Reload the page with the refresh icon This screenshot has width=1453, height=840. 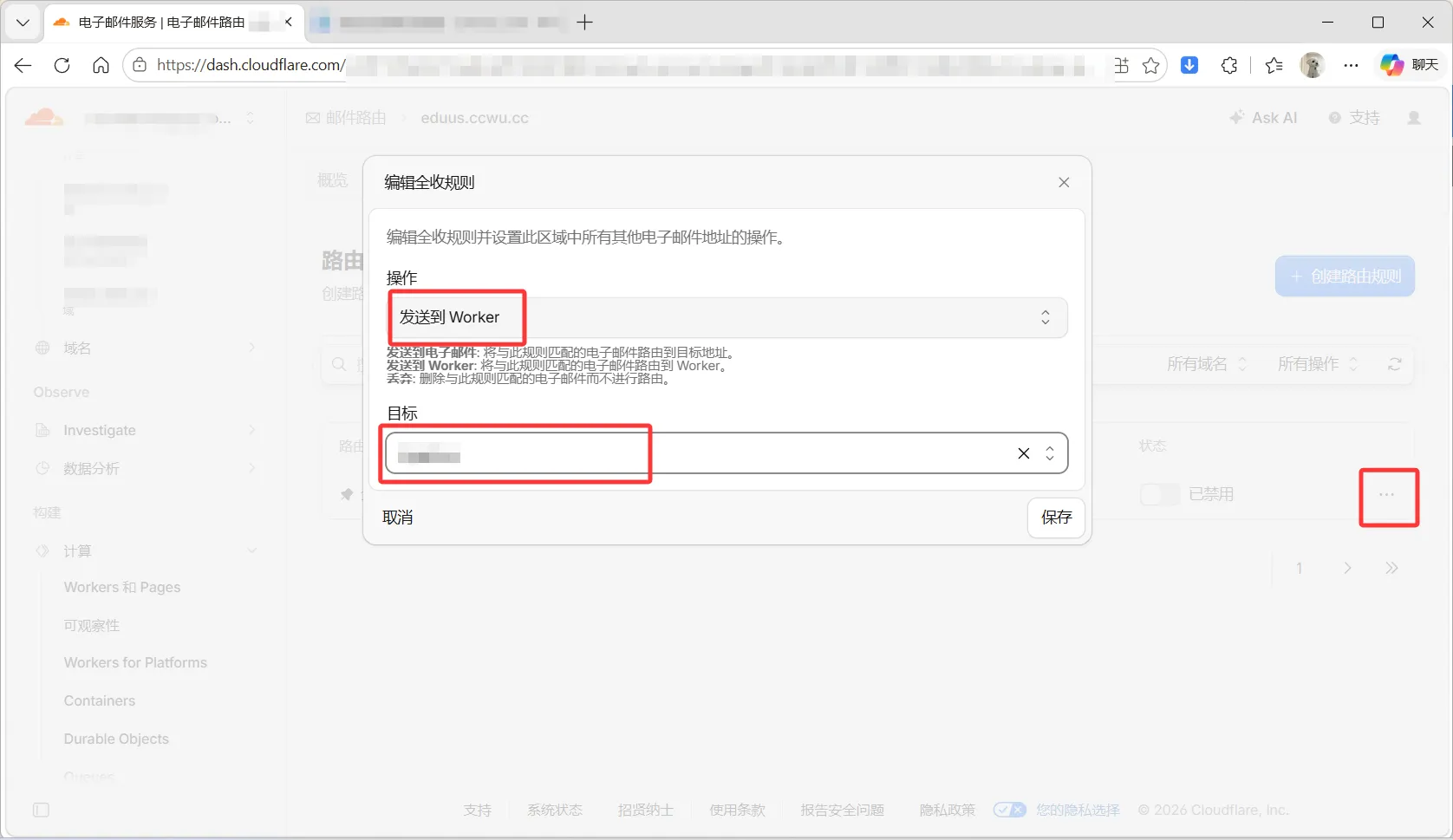[x=62, y=65]
